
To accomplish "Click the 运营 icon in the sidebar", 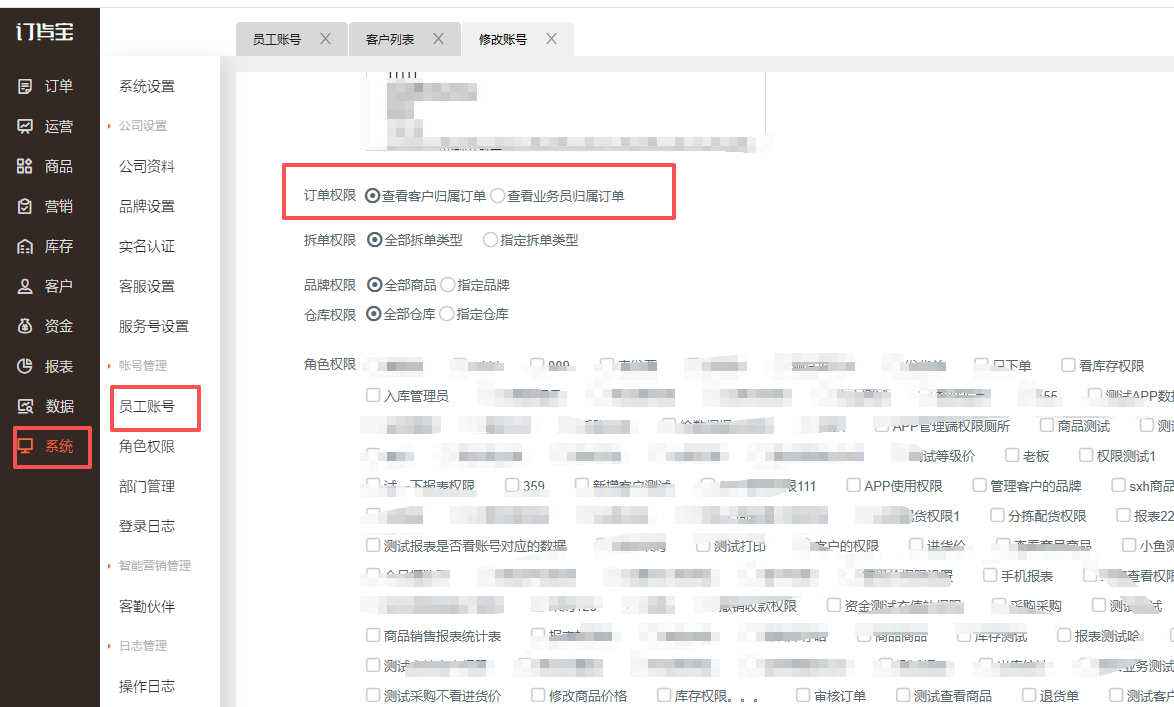I will point(25,126).
